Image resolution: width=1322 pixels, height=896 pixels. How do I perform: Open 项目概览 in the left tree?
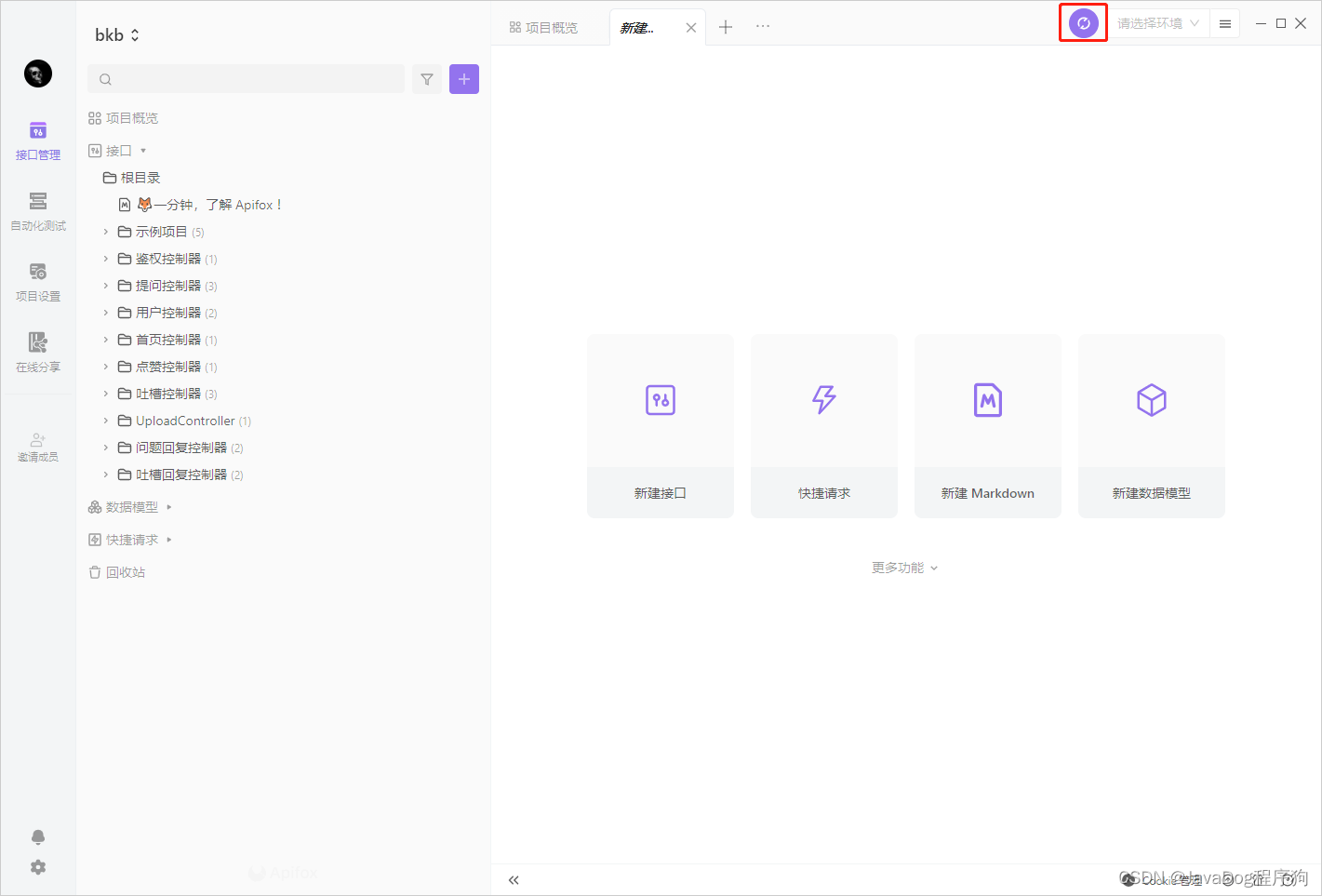tap(124, 118)
